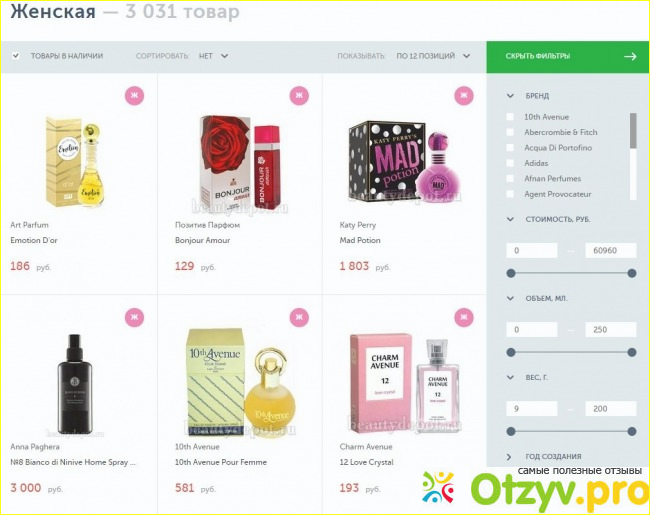Screen dimensions: 650x515
Task: Click the maximum price field 60960
Action: tap(610, 250)
